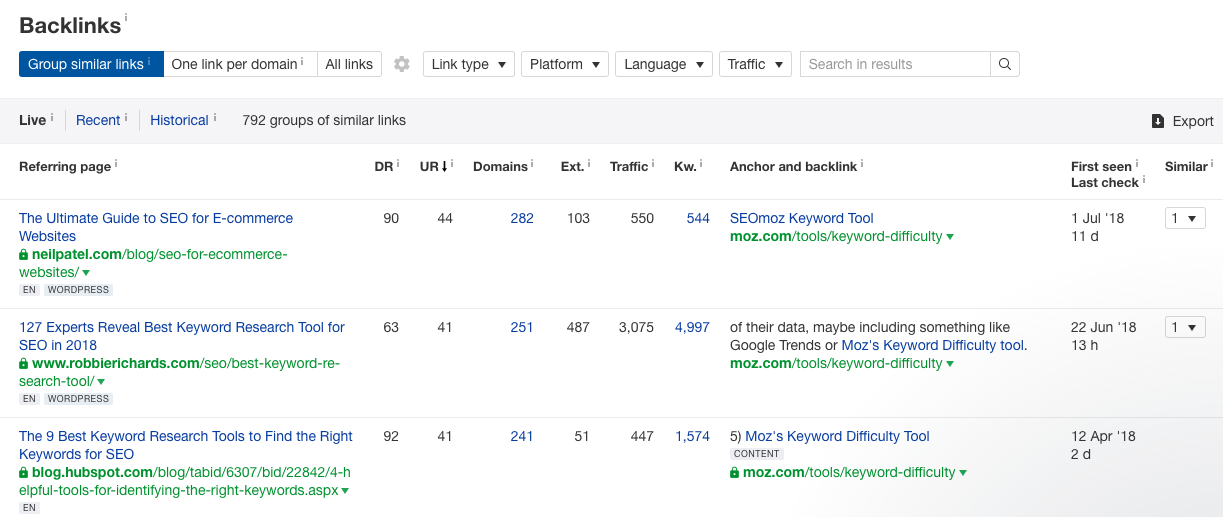Switch to the Recent tab

coord(98,120)
